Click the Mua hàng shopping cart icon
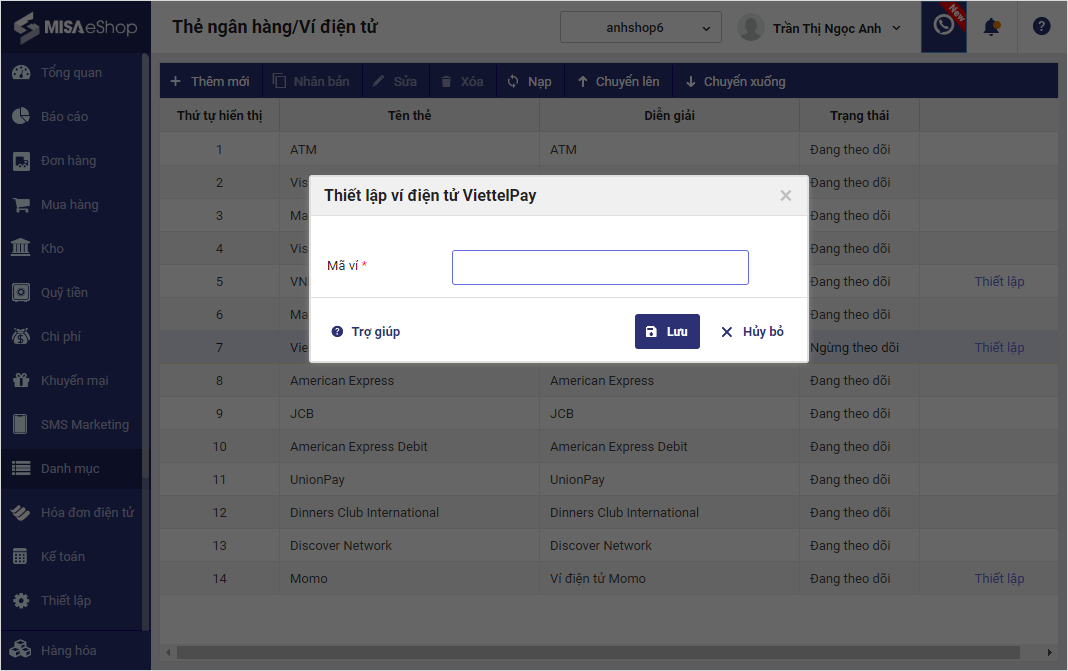1068x671 pixels. [x=20, y=205]
